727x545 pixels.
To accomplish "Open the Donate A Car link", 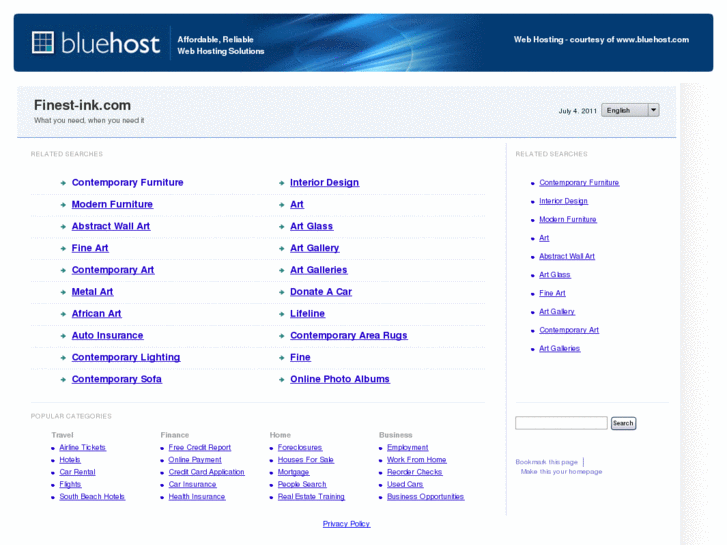I will click(321, 292).
